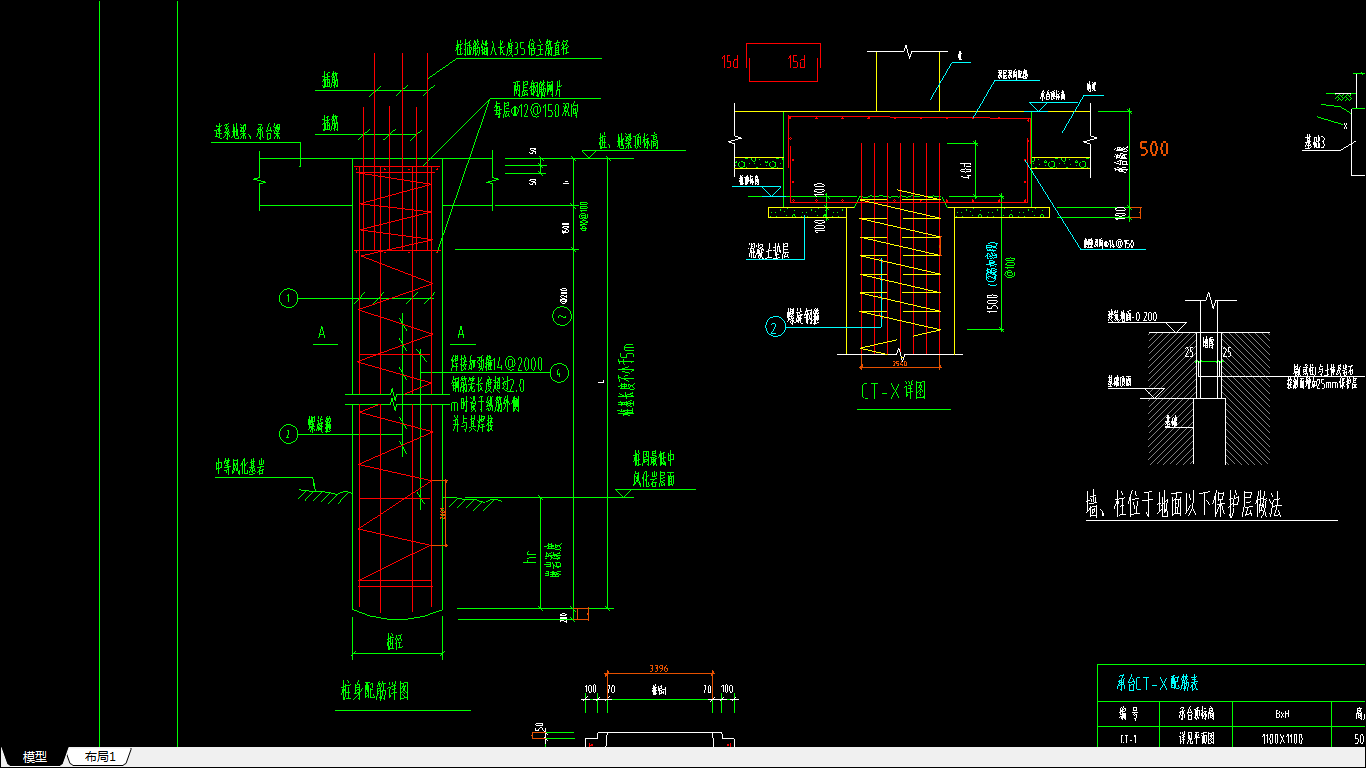The height and width of the screenshot is (768, 1366).
Task: Click the cyan circled 2 in CT-X detail
Action: tap(774, 326)
